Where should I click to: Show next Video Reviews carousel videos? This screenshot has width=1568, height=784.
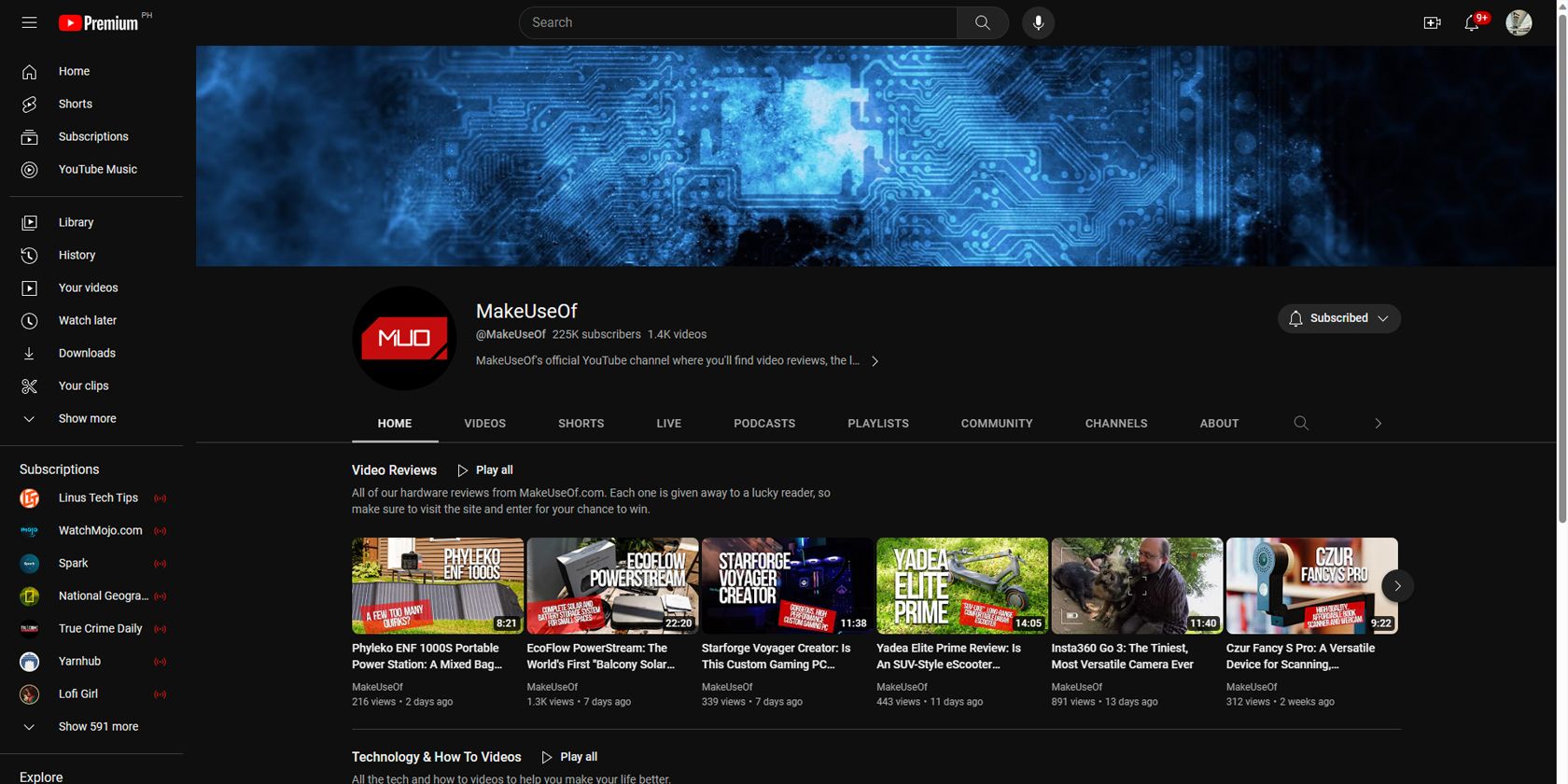1397,586
